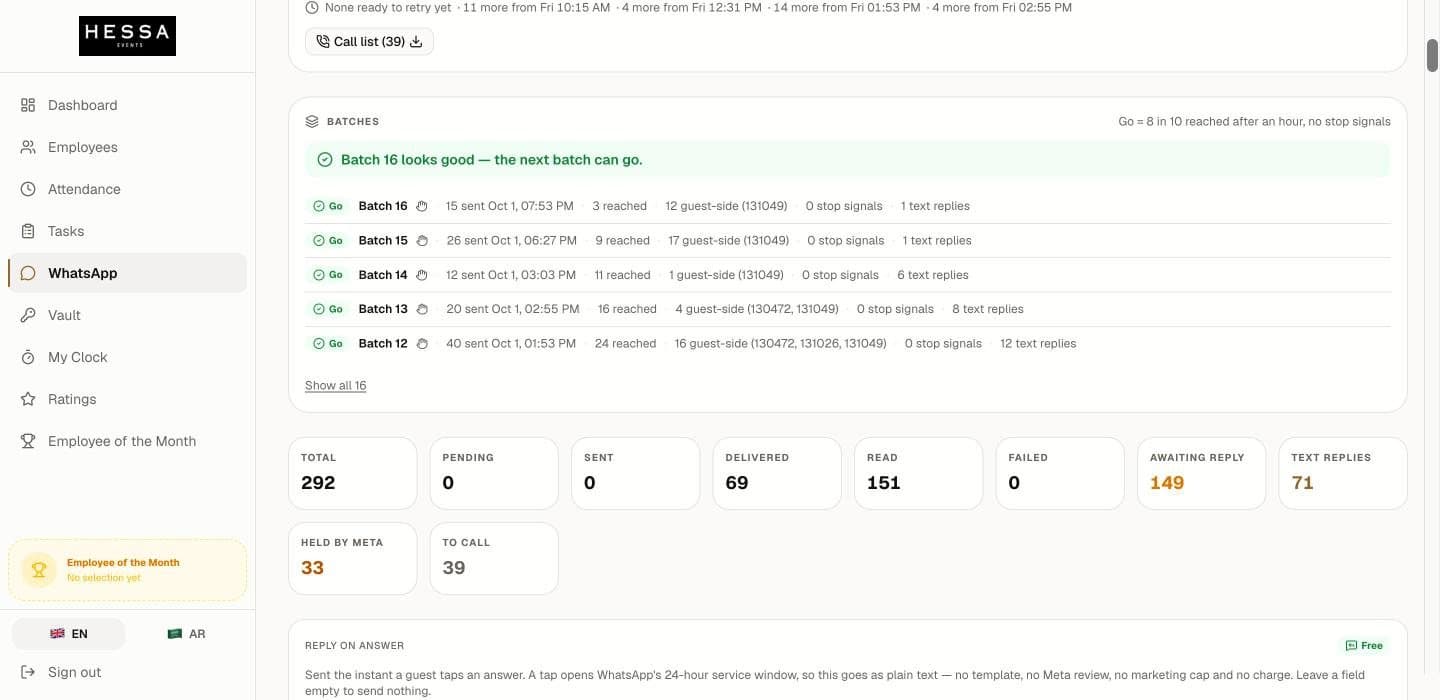Switch language to AR
Image resolution: width=1440 pixels, height=700 pixels.
click(186, 634)
